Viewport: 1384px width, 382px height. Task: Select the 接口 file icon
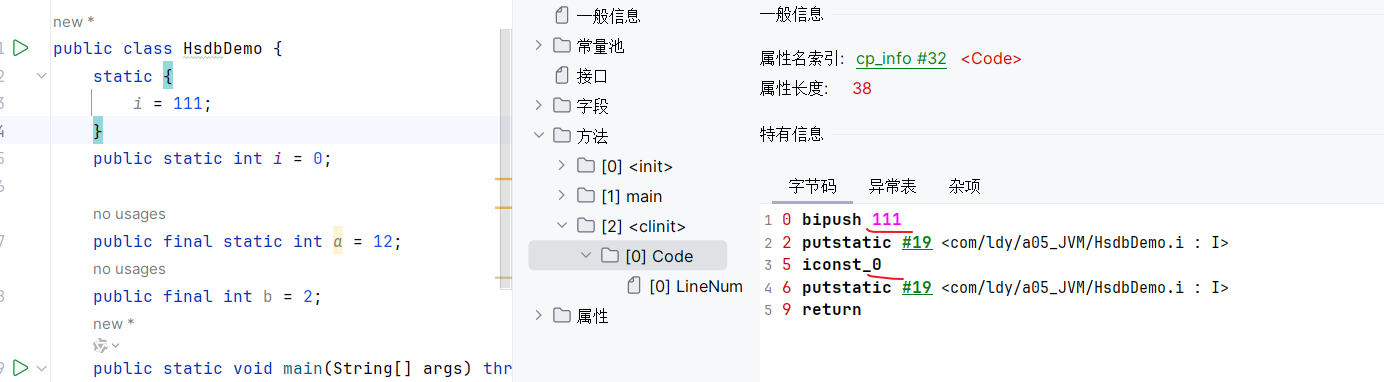pyautogui.click(x=561, y=76)
